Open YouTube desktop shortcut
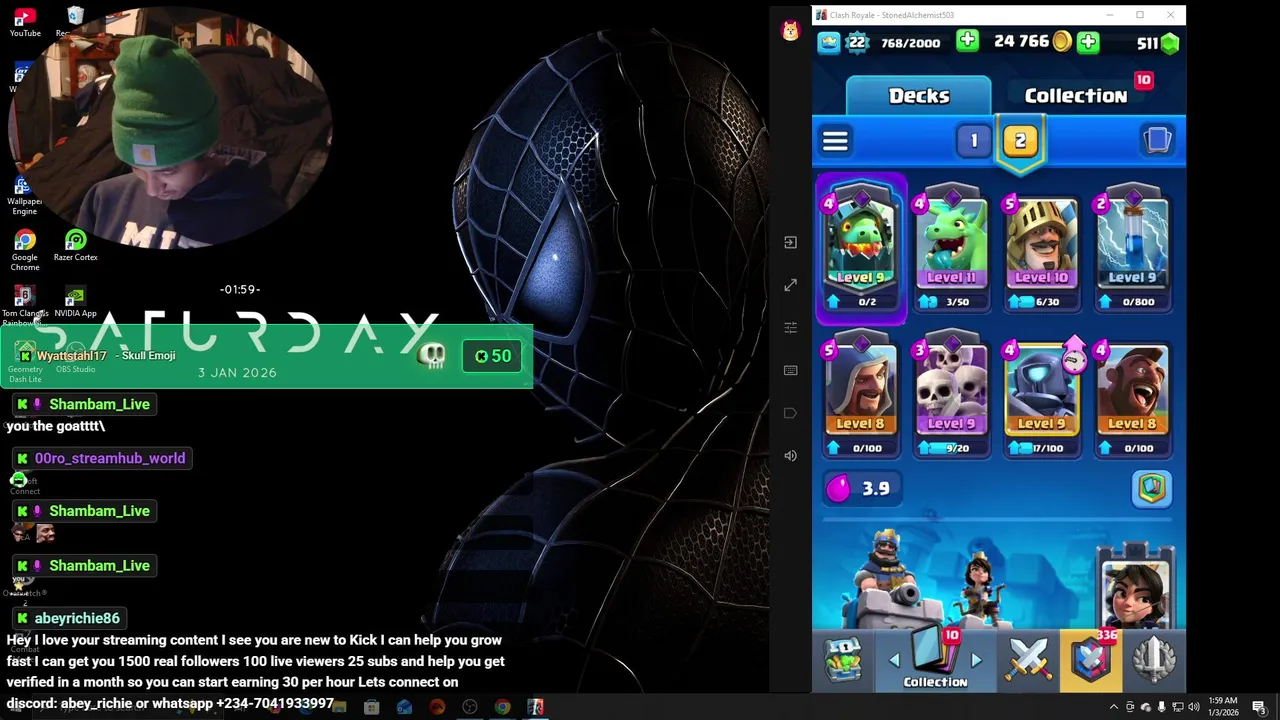This screenshot has height=720, width=1280. click(x=25, y=22)
